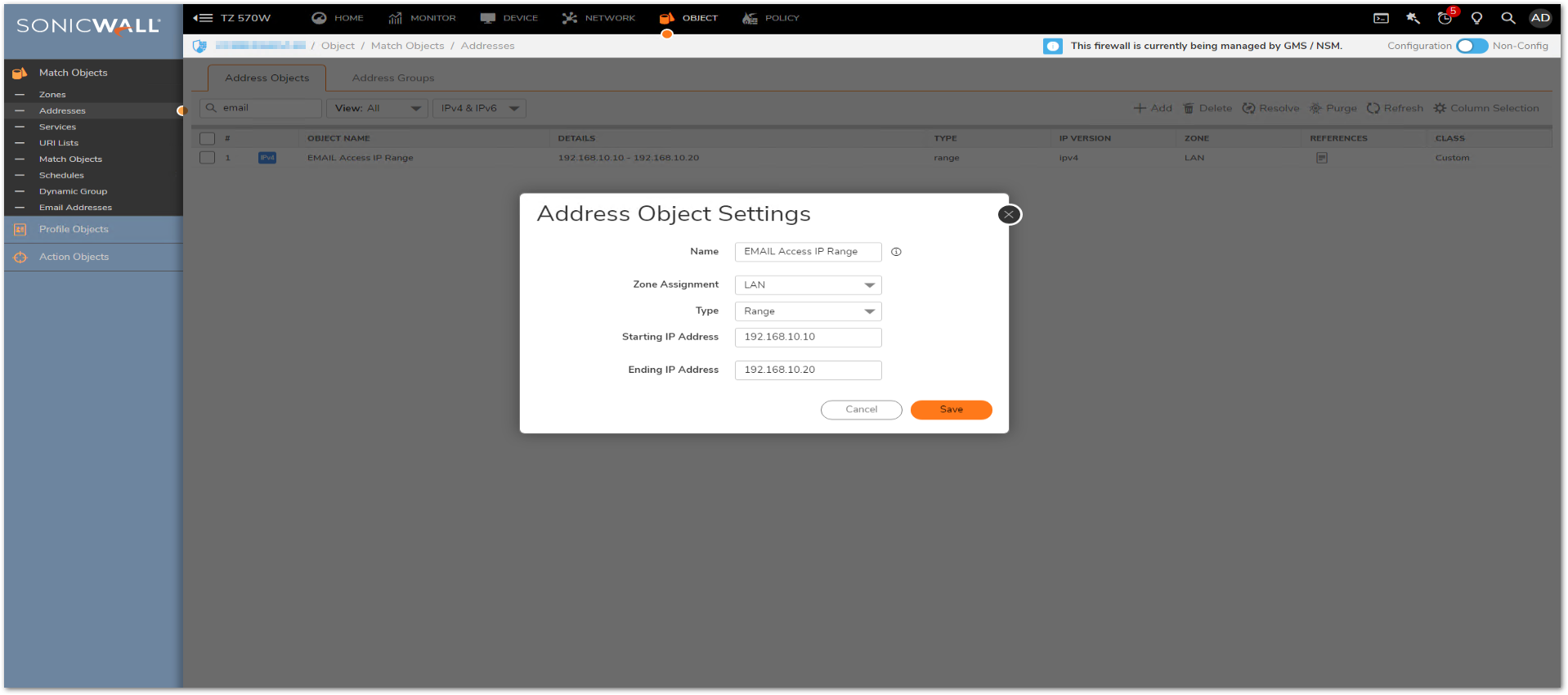Click the 'Custom' class cell in row 1

pos(1452,158)
